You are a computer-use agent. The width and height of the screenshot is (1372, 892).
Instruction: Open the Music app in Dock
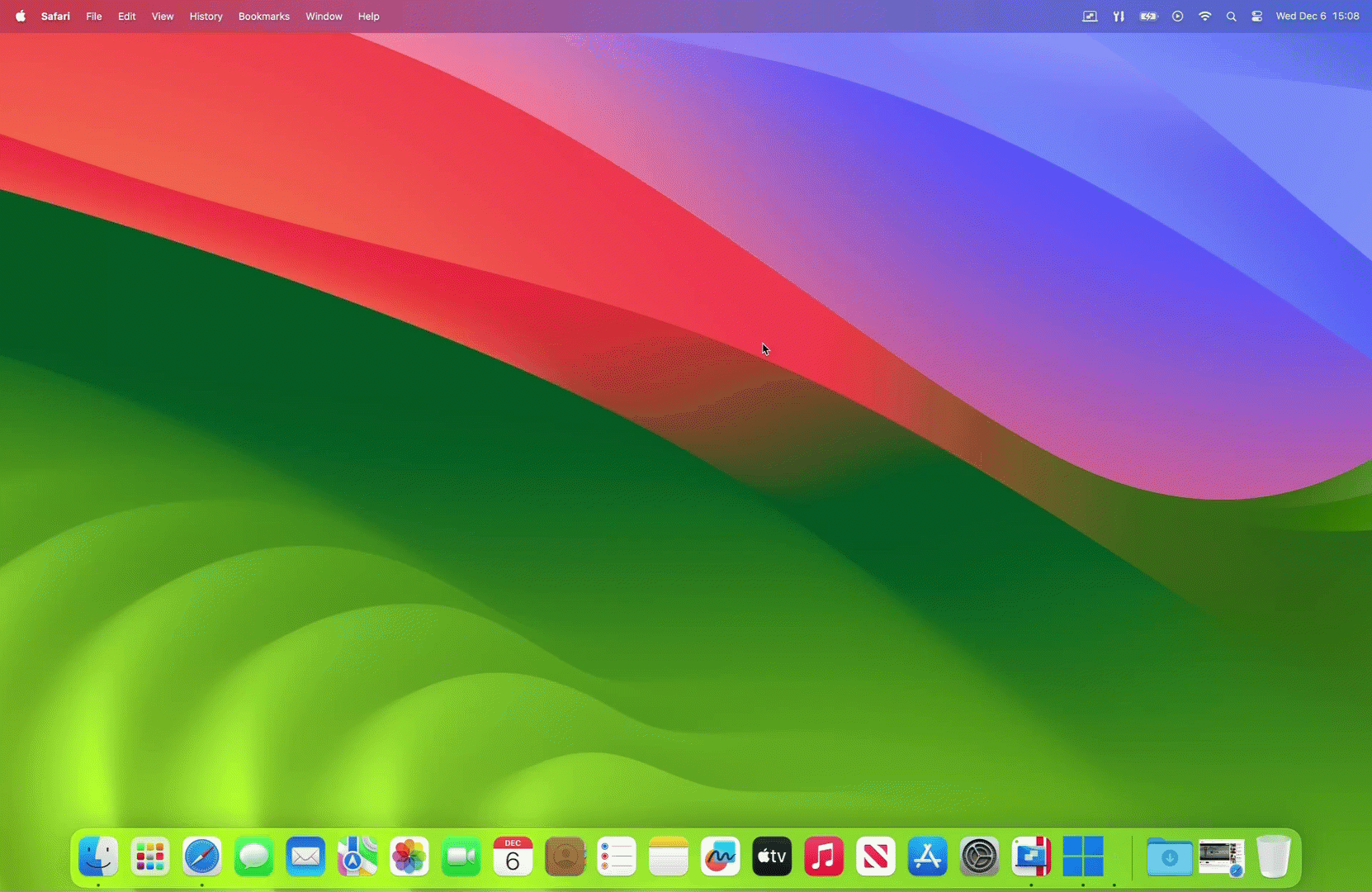pos(824,856)
